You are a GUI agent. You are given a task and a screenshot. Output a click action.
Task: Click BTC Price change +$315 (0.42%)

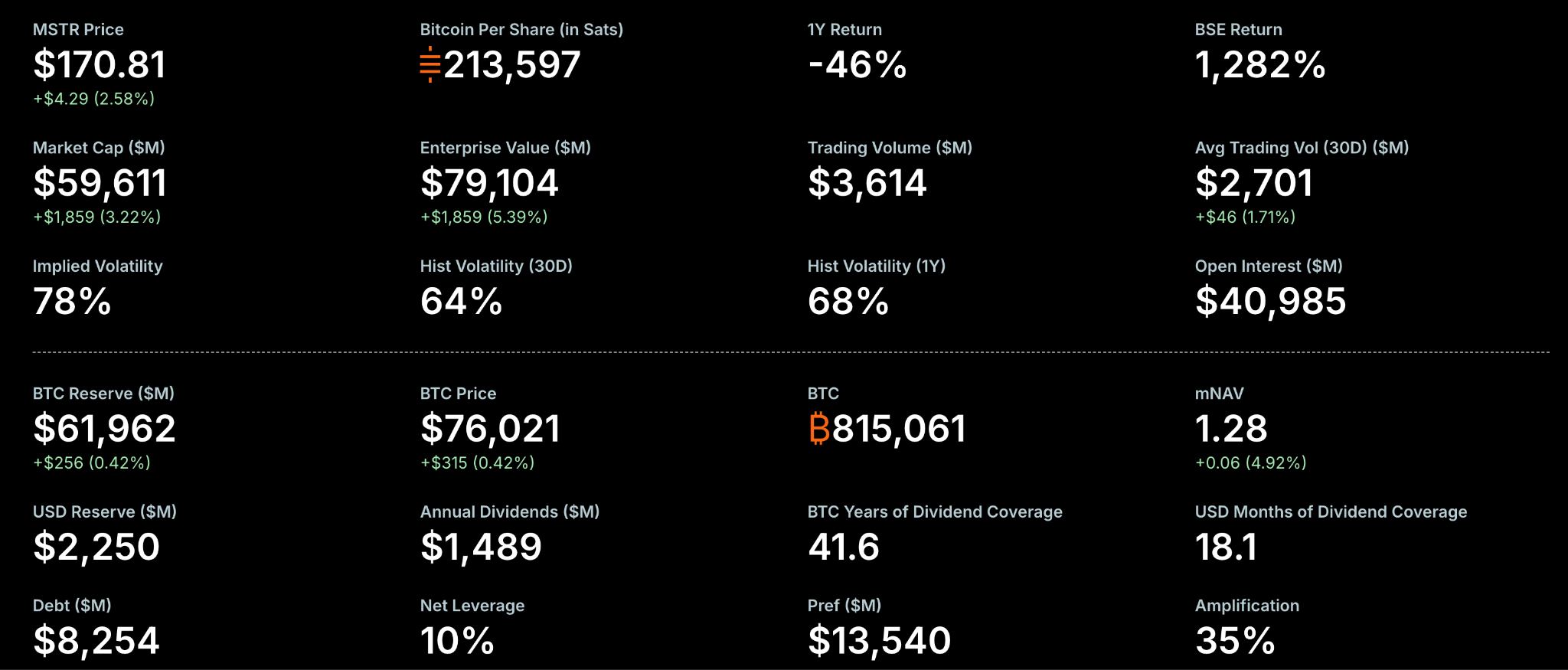(x=477, y=463)
